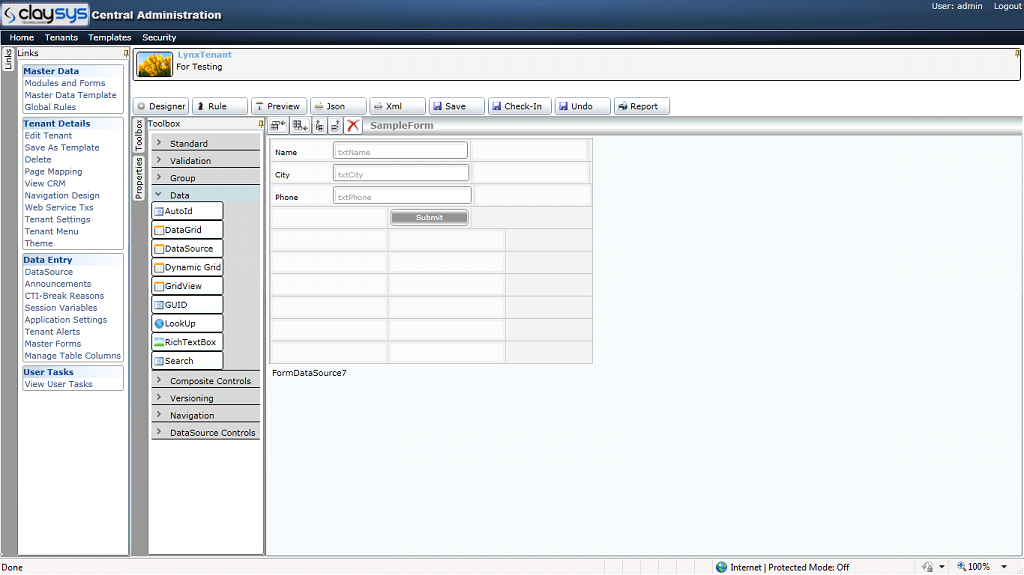
Task: Pin the Toolbox panel using the pin icon
Action: (x=261, y=124)
